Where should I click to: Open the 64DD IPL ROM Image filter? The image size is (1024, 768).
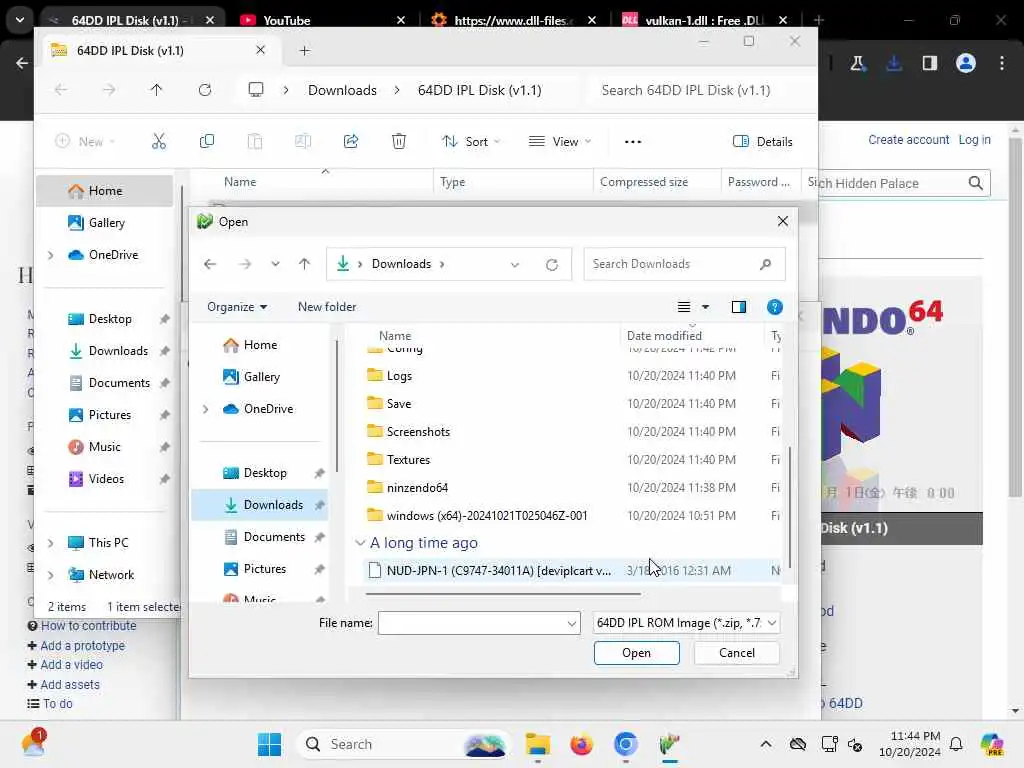pyautogui.click(x=686, y=623)
